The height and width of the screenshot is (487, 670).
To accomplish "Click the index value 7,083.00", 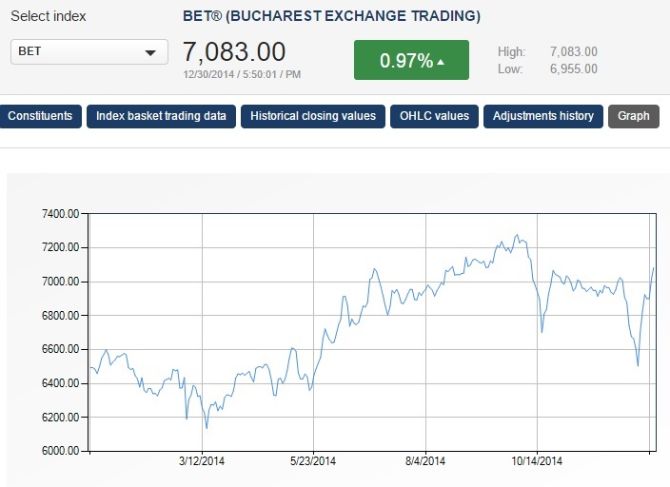I will point(234,52).
